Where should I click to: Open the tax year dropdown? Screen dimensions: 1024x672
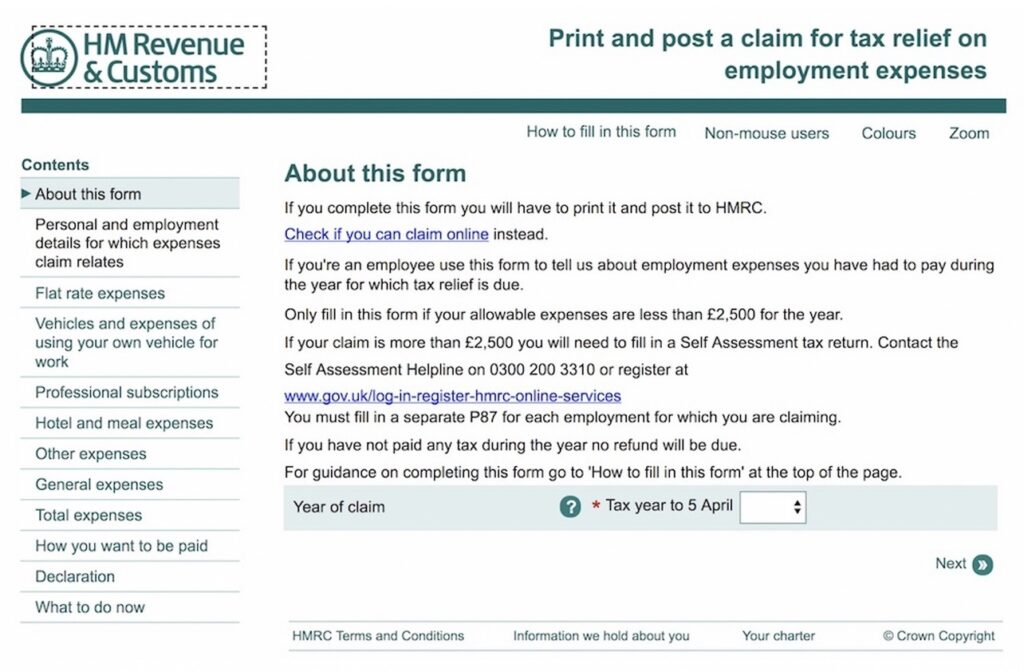773,507
